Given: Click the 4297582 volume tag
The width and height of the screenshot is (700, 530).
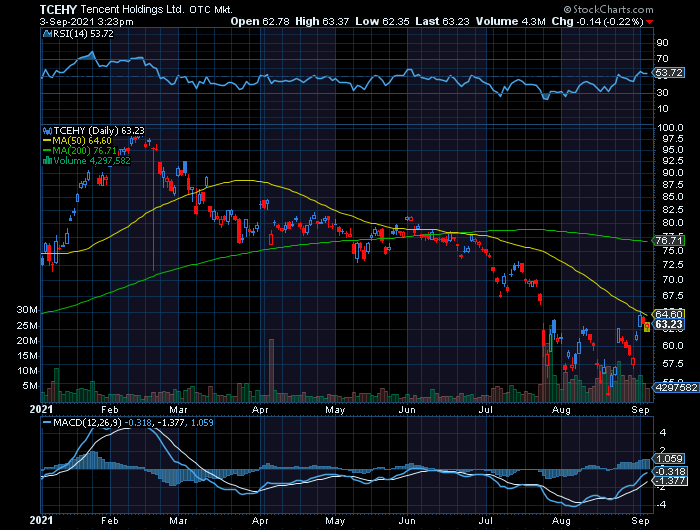Looking at the screenshot, I should coord(676,387).
